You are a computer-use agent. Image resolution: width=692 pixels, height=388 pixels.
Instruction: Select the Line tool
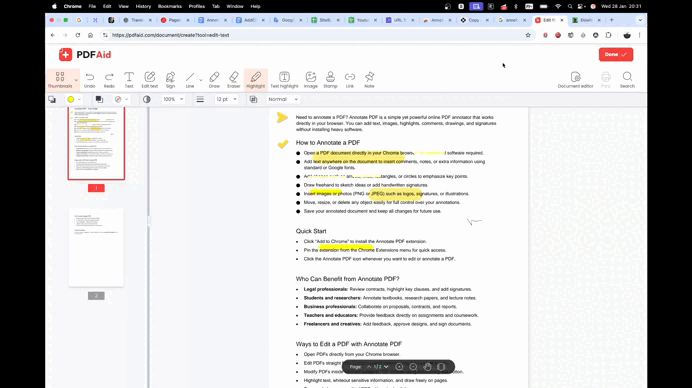coord(190,80)
